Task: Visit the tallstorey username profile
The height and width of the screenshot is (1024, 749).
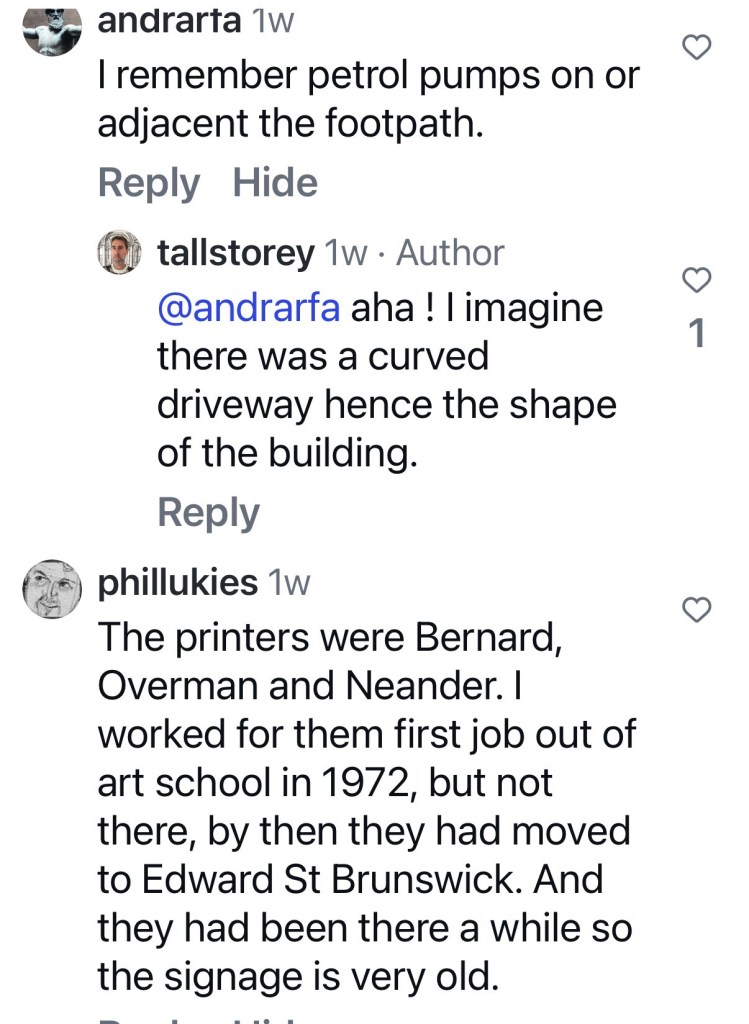Action: coord(235,253)
